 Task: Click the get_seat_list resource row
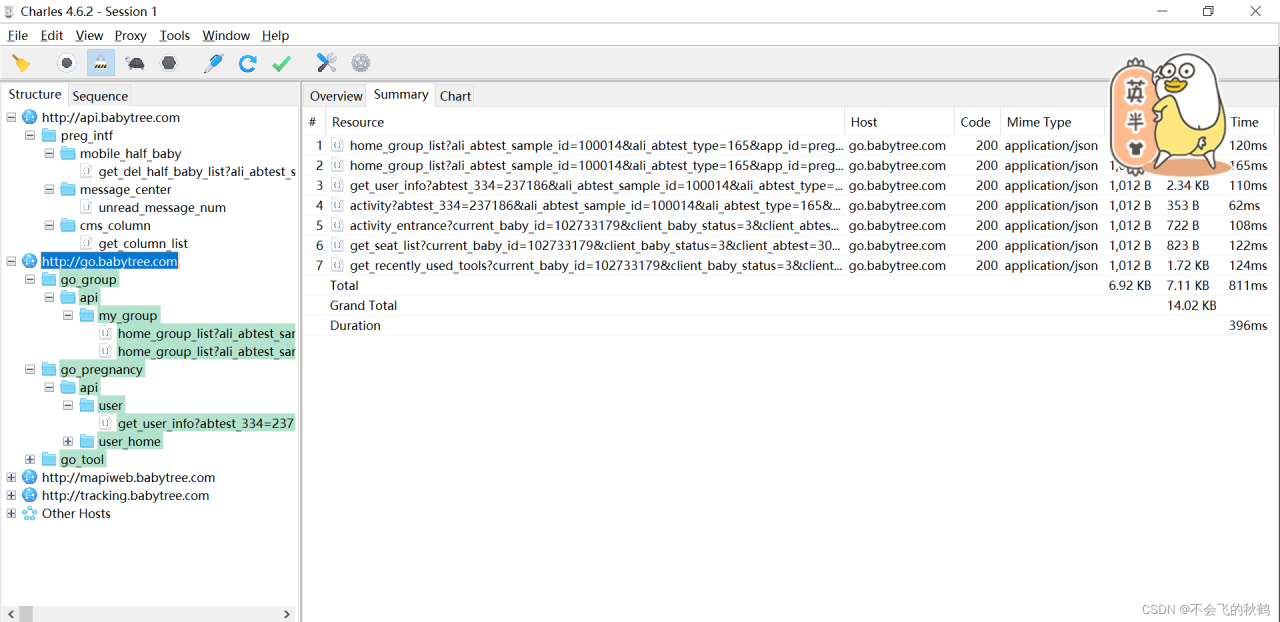pos(790,245)
